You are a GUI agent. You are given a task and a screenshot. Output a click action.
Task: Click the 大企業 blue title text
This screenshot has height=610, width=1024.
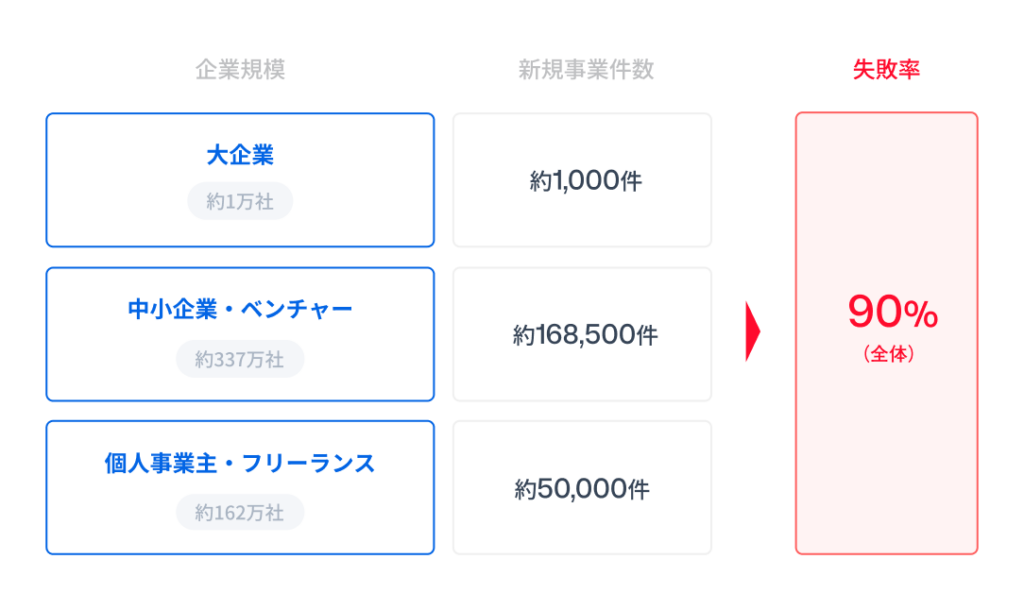click(x=240, y=155)
